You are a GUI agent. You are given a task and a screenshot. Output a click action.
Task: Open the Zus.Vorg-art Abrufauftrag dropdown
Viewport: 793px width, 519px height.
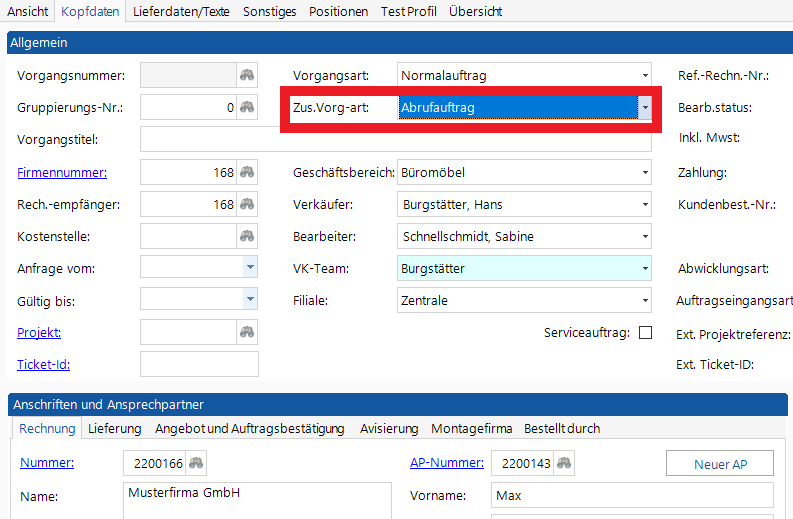point(645,107)
